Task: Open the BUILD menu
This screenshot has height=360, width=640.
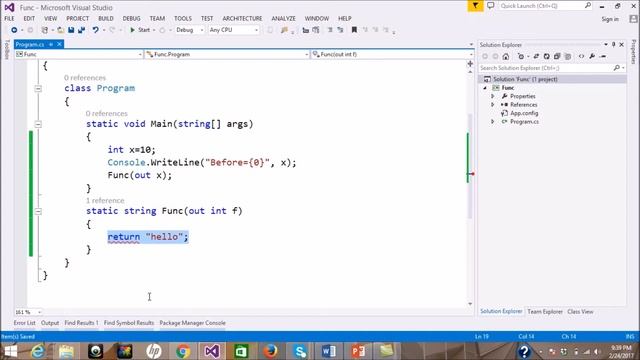Action: (x=106, y=18)
